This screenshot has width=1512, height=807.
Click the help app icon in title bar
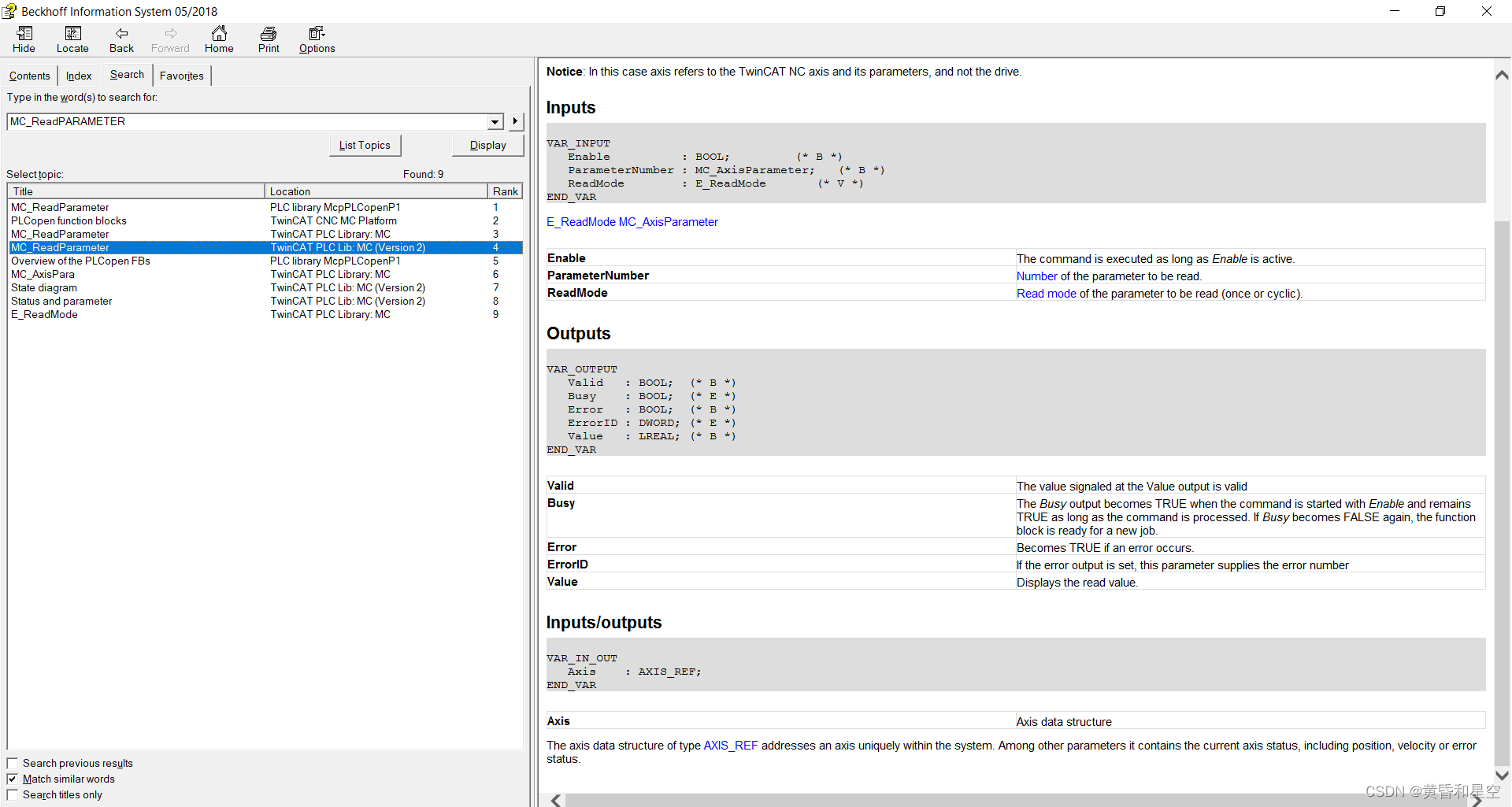click(x=9, y=11)
